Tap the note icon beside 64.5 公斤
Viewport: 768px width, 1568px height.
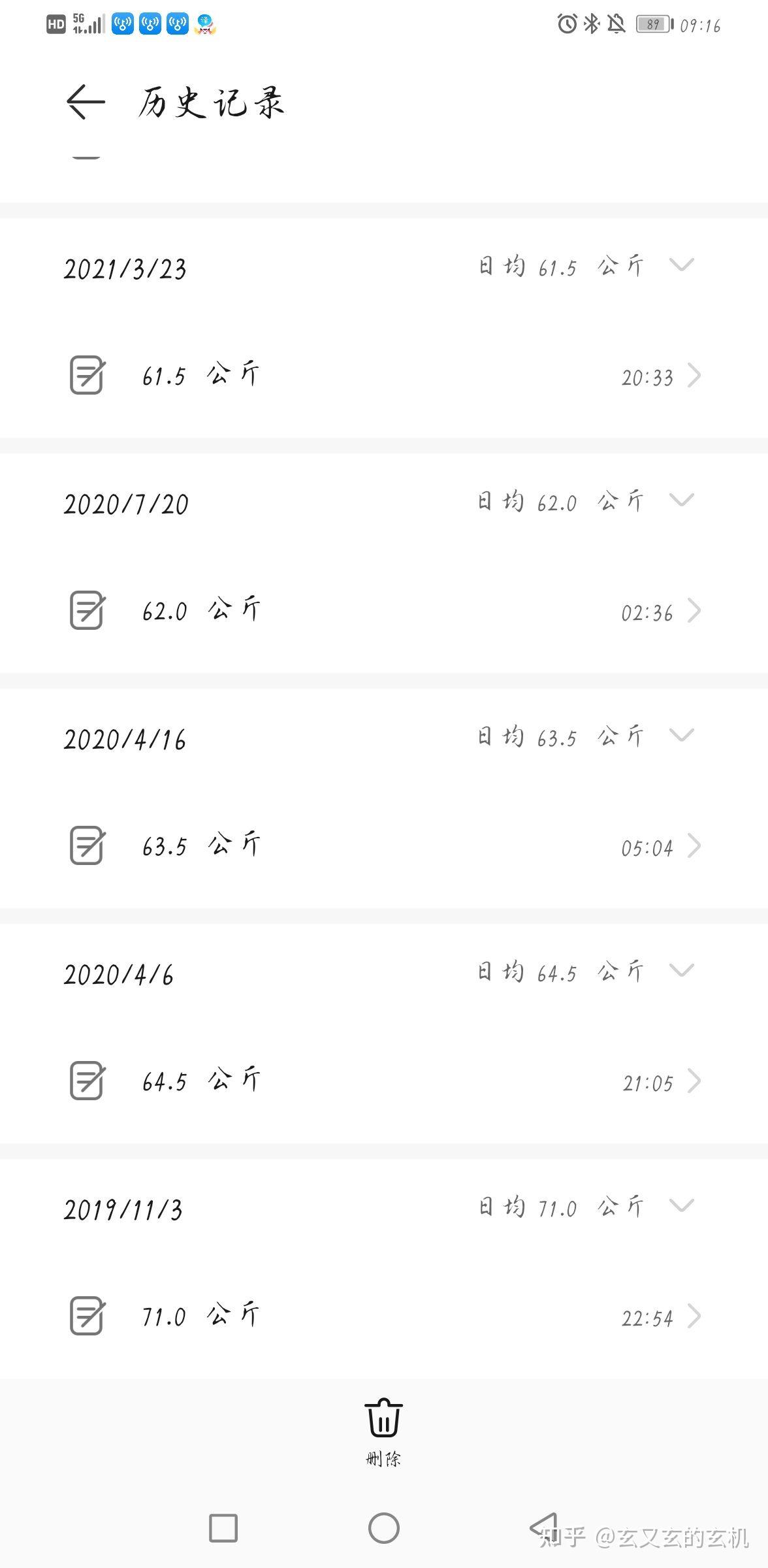(x=87, y=1081)
